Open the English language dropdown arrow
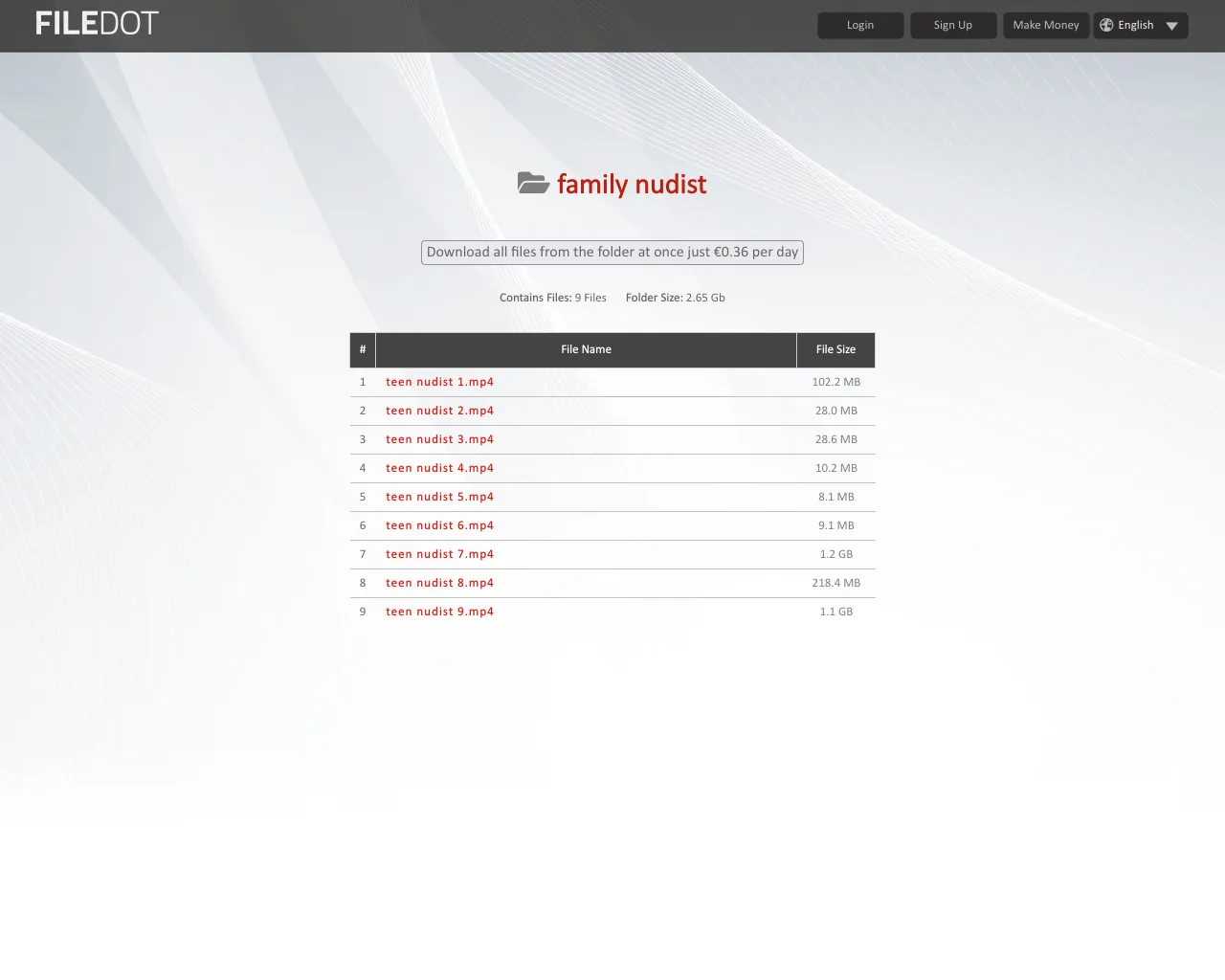1225x980 pixels. point(1171,26)
